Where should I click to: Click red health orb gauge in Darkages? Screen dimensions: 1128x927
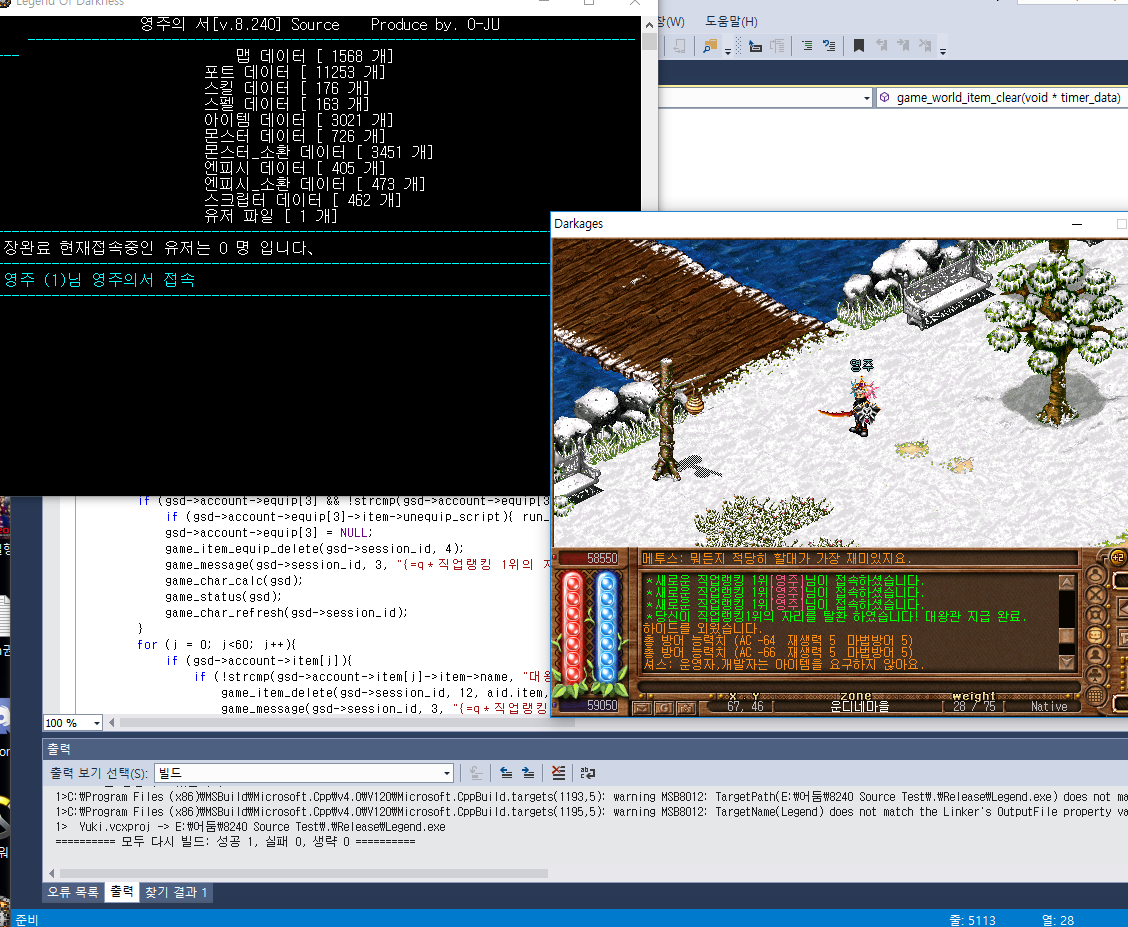pos(573,626)
